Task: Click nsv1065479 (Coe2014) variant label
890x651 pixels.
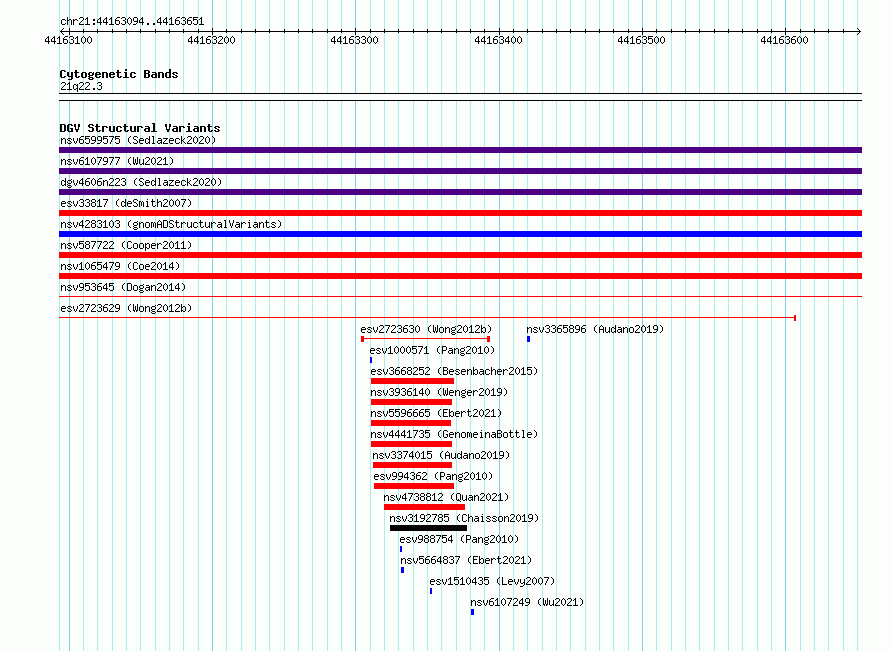Action: [x=120, y=266]
